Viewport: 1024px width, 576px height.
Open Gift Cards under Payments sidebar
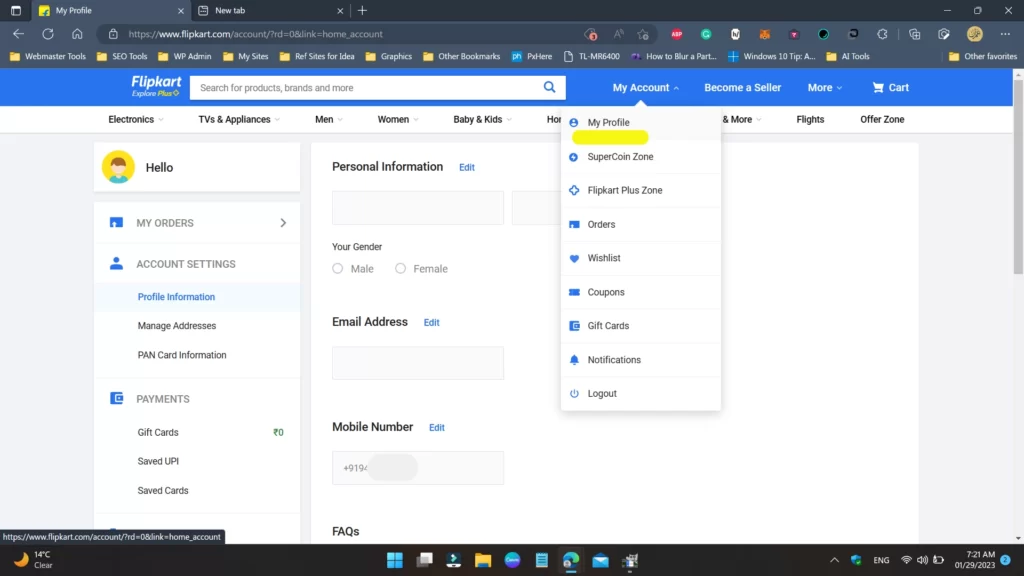pyautogui.click(x=158, y=432)
